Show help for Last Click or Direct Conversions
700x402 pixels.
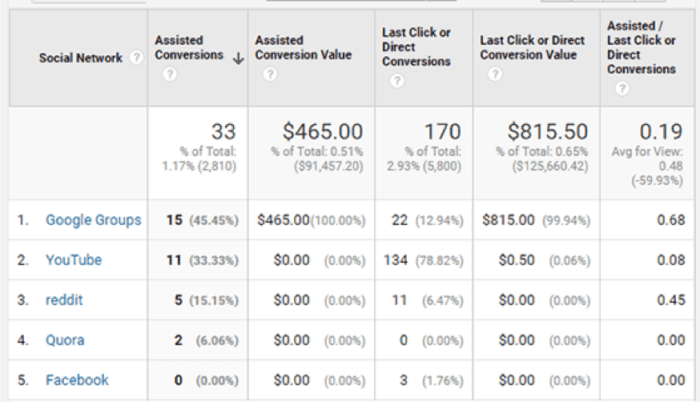click(397, 81)
